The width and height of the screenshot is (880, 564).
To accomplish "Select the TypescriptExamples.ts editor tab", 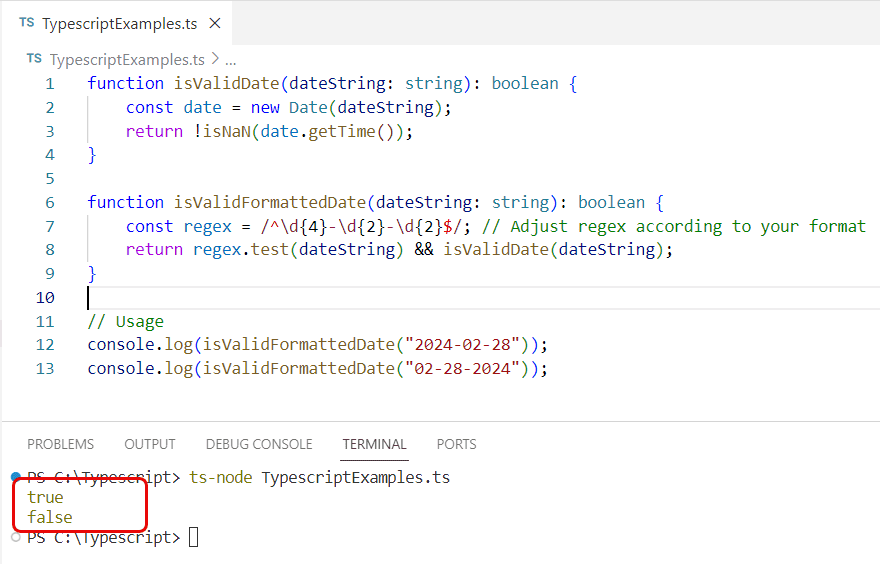I will [116, 24].
